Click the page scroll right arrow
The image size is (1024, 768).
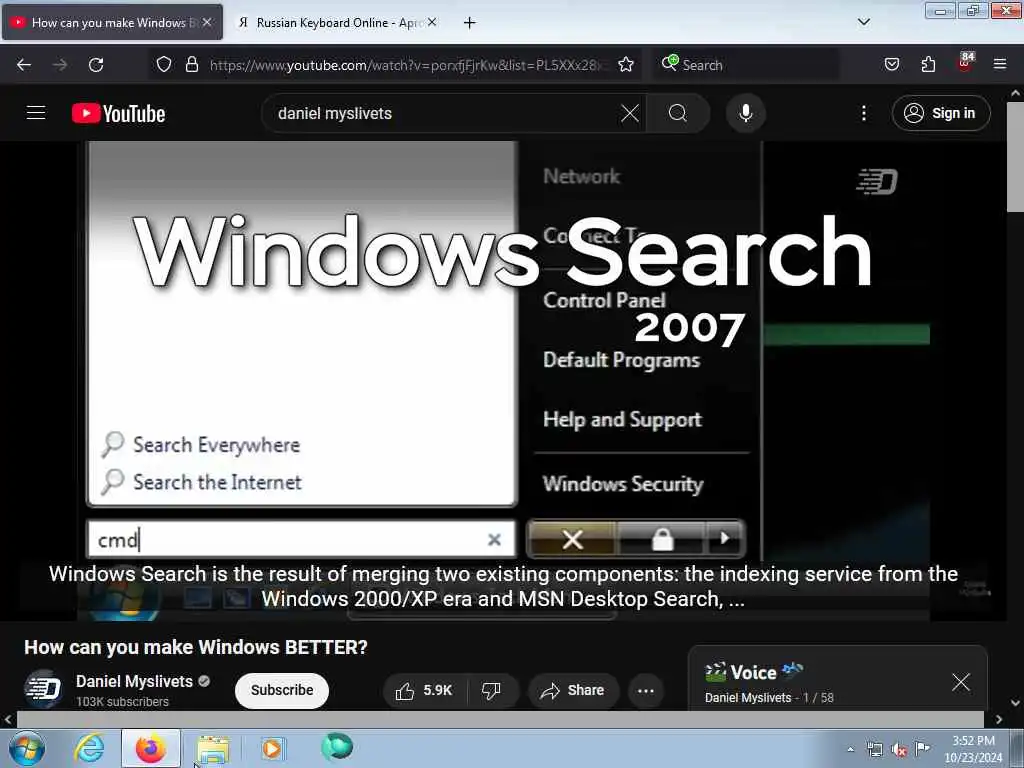tap(999, 719)
